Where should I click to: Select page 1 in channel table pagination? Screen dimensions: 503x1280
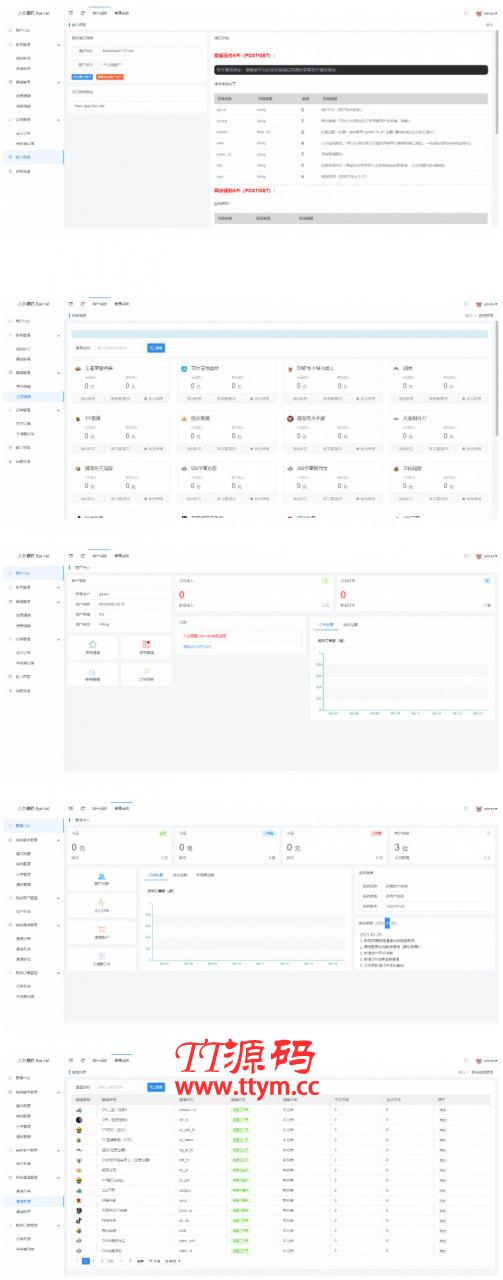(86, 1261)
